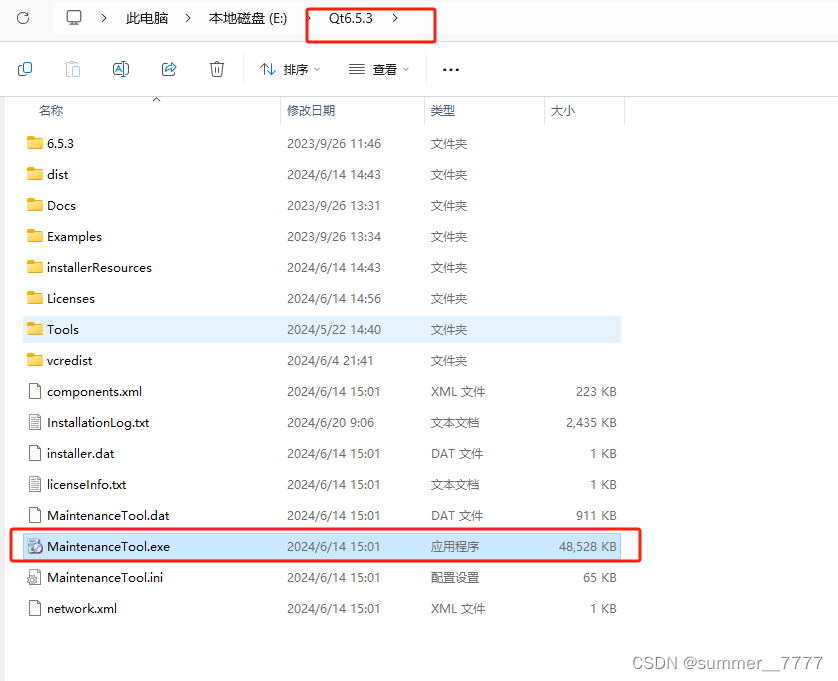Image resolution: width=838 pixels, height=681 pixels.
Task: Click the computer icon in the breadcrumb bar
Action: (x=73, y=17)
